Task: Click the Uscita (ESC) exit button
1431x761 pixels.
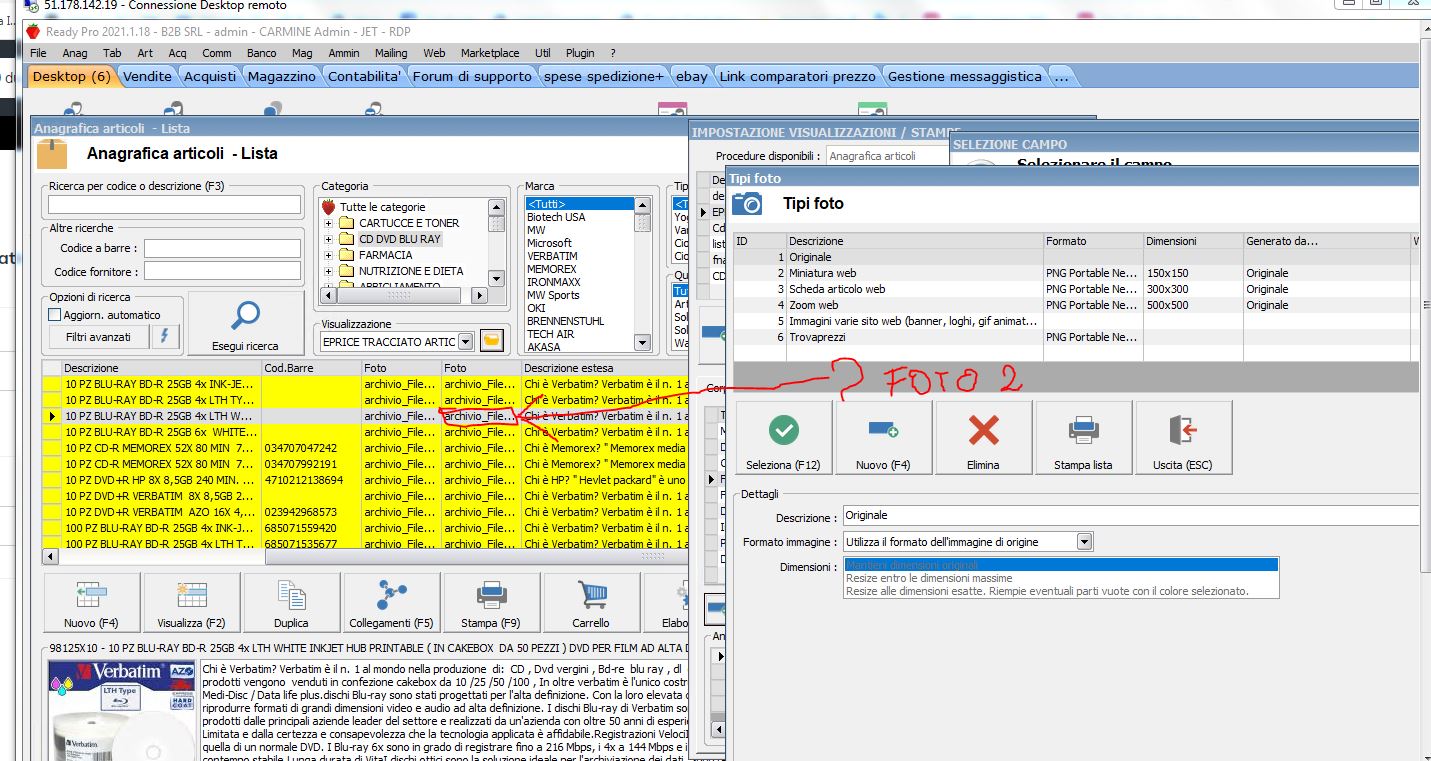Action: [x=1184, y=438]
